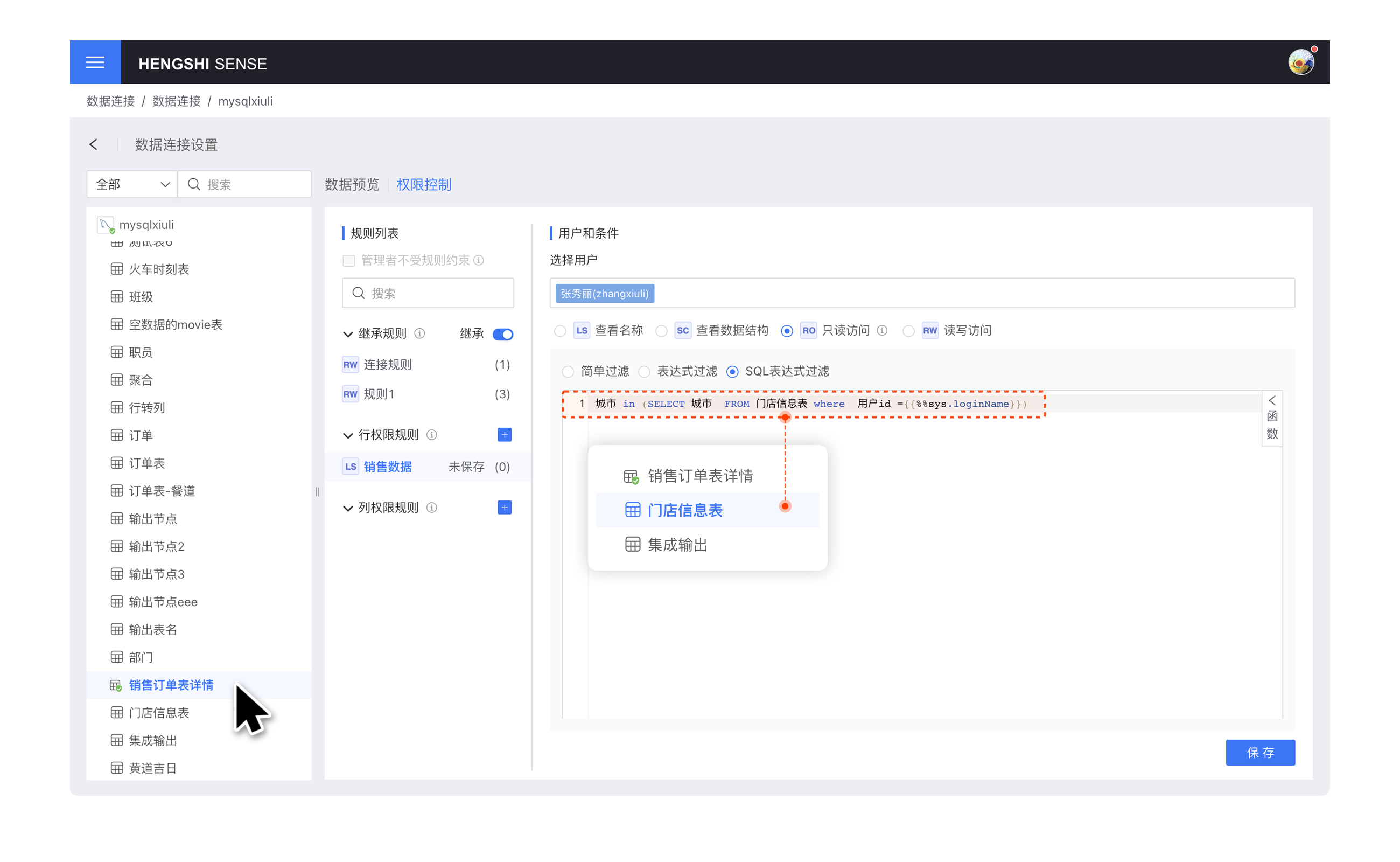Click the SC badge for 查看数据结构
Image resolution: width=1400 pixels, height=862 pixels.
pos(682,331)
